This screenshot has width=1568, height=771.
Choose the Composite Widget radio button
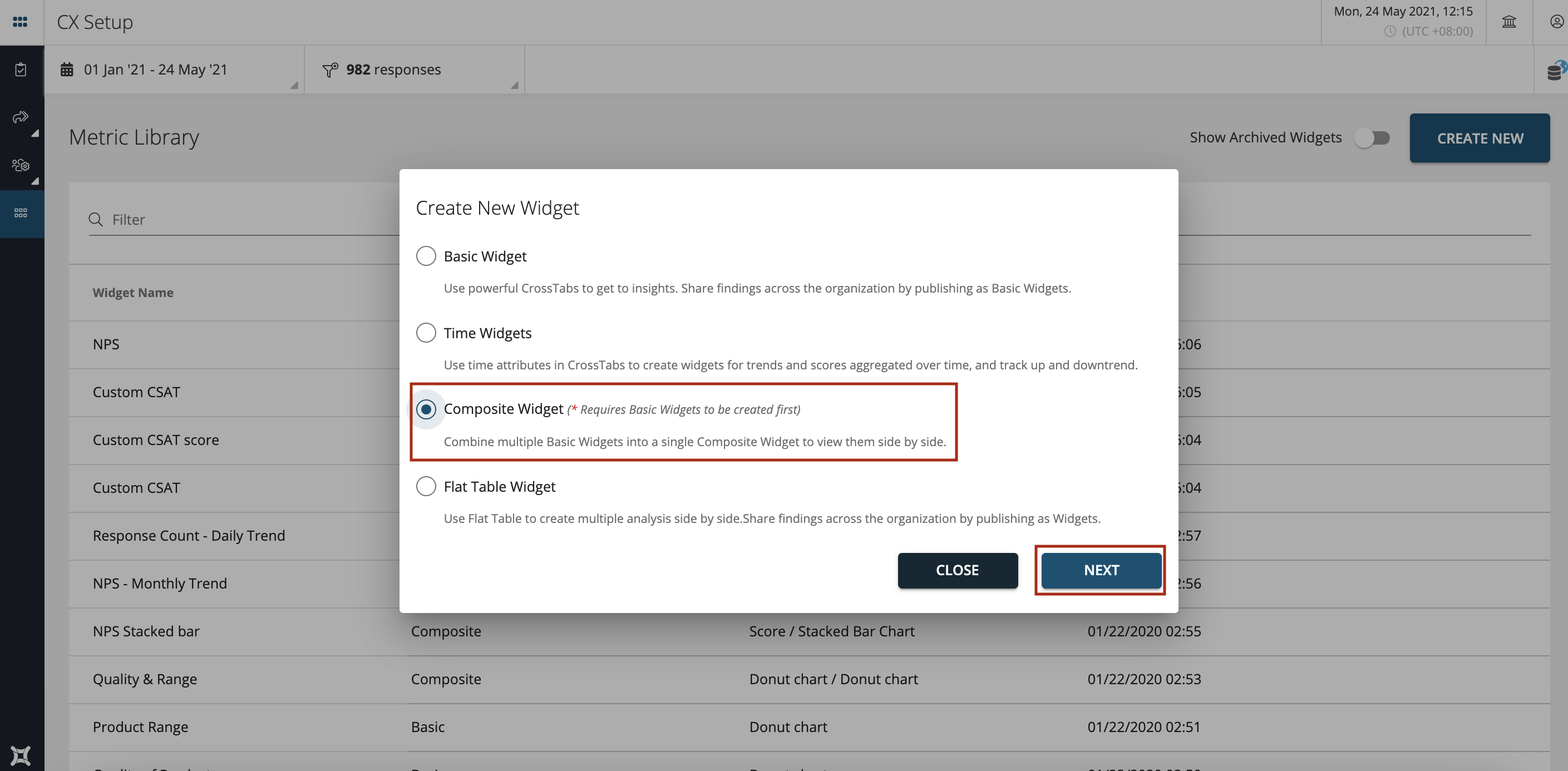coord(426,409)
